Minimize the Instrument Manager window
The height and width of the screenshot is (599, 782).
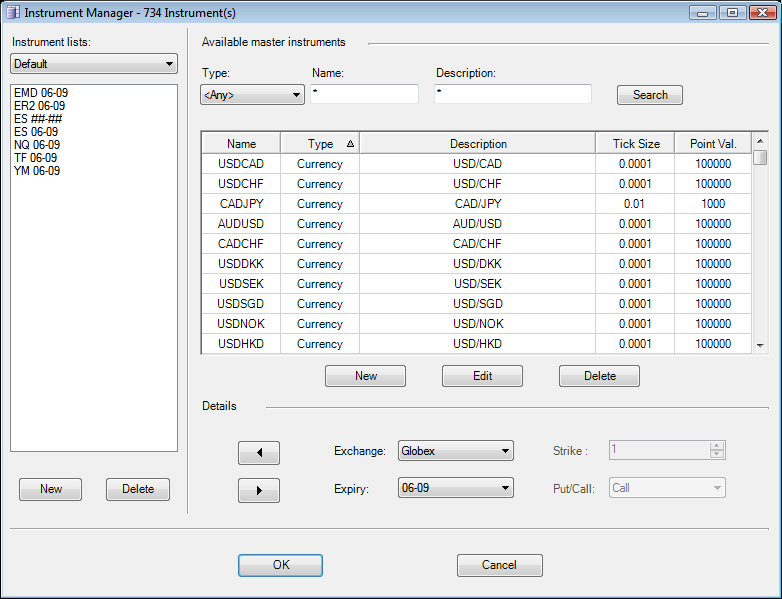point(703,12)
